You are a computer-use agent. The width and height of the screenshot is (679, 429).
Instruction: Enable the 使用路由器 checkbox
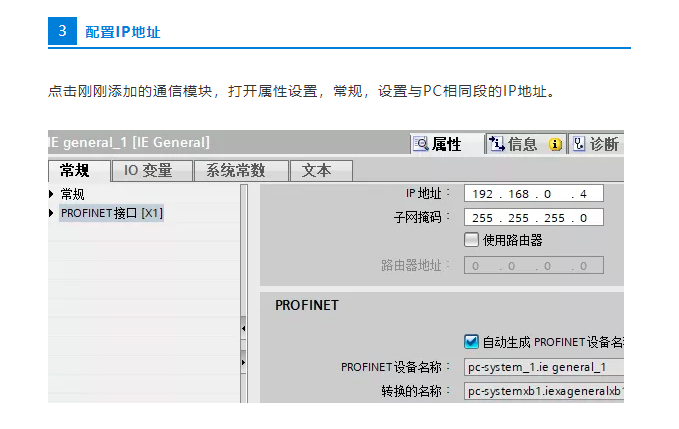[x=472, y=240]
